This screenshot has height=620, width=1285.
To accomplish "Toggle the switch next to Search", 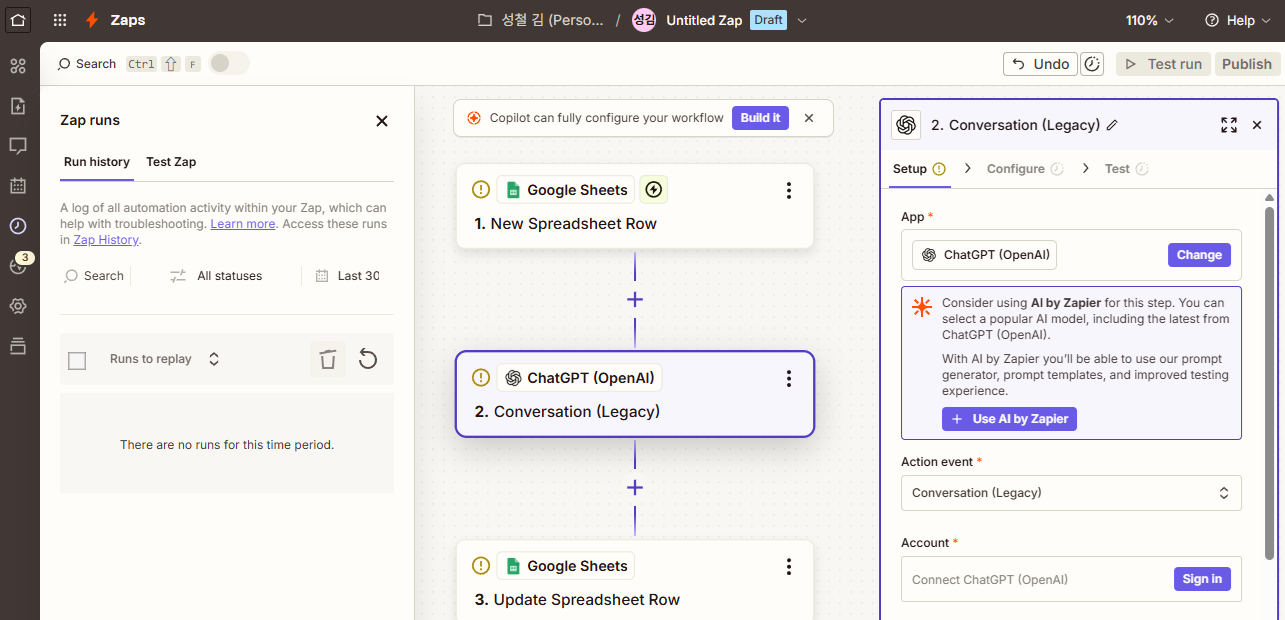I will point(228,64).
